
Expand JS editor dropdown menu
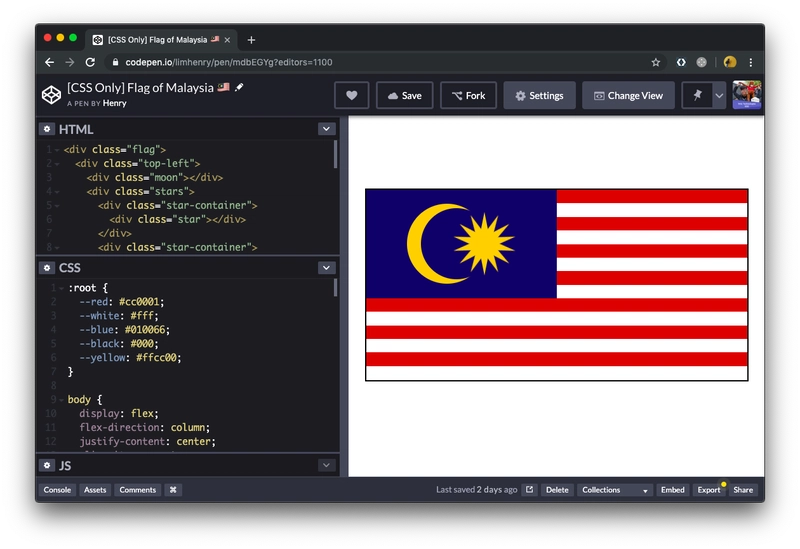[x=327, y=465]
